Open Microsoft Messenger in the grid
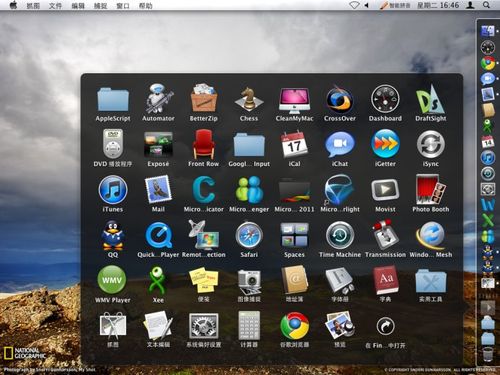The width and height of the screenshot is (500, 375). click(249, 189)
